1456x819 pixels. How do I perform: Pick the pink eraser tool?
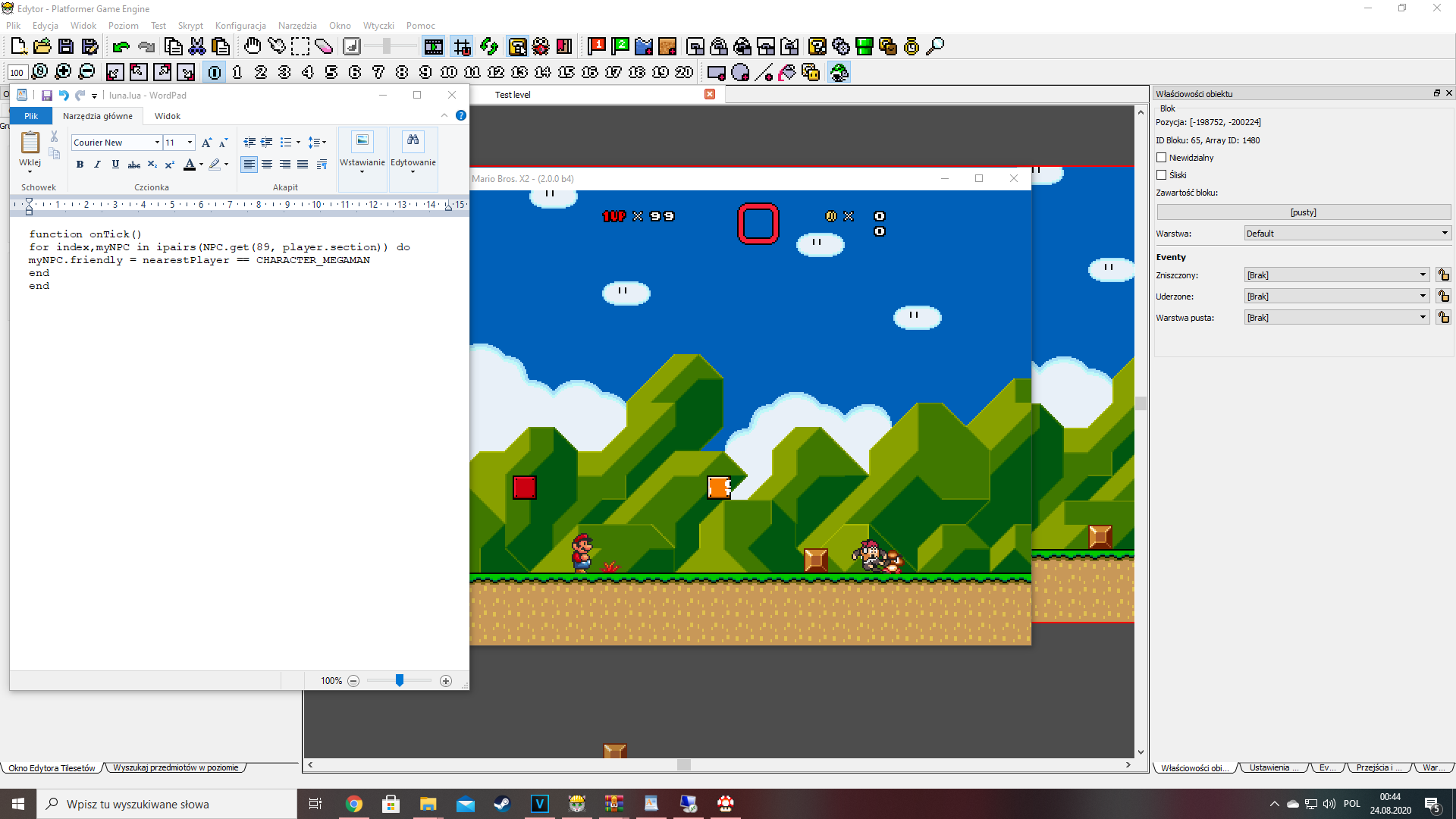click(324, 46)
